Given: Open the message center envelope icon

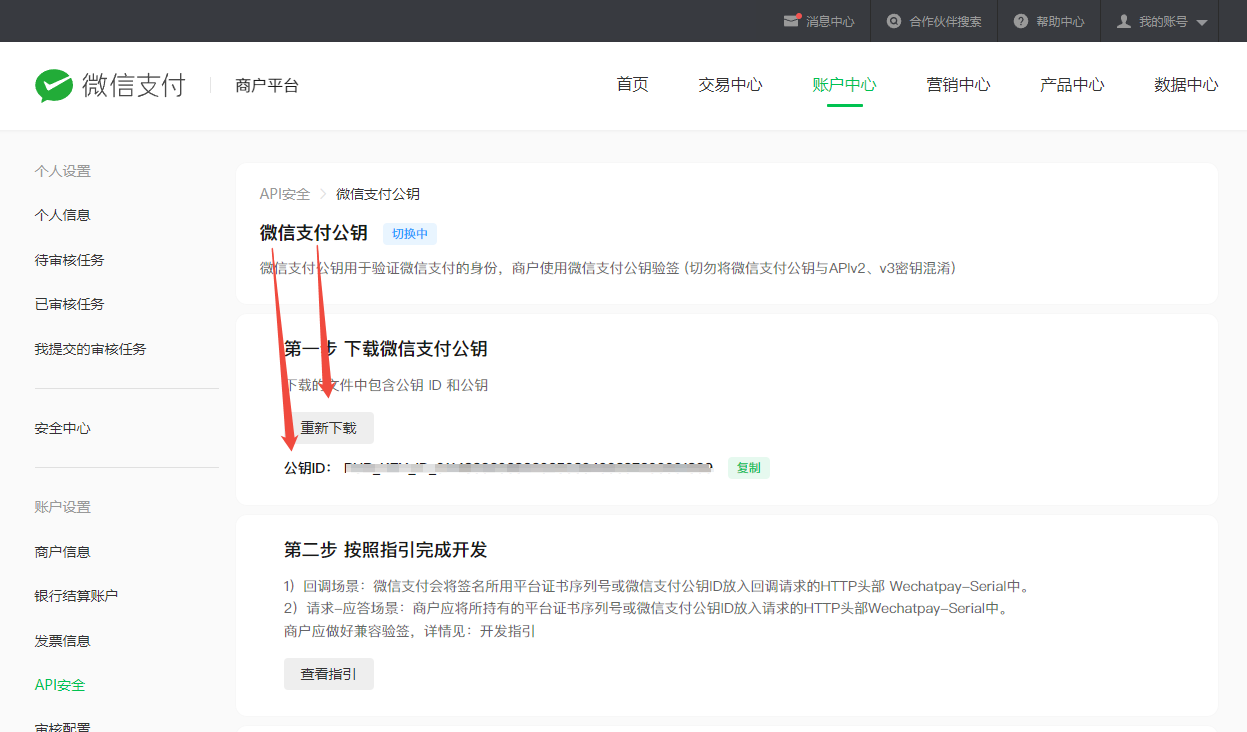Looking at the screenshot, I should (x=792, y=21).
